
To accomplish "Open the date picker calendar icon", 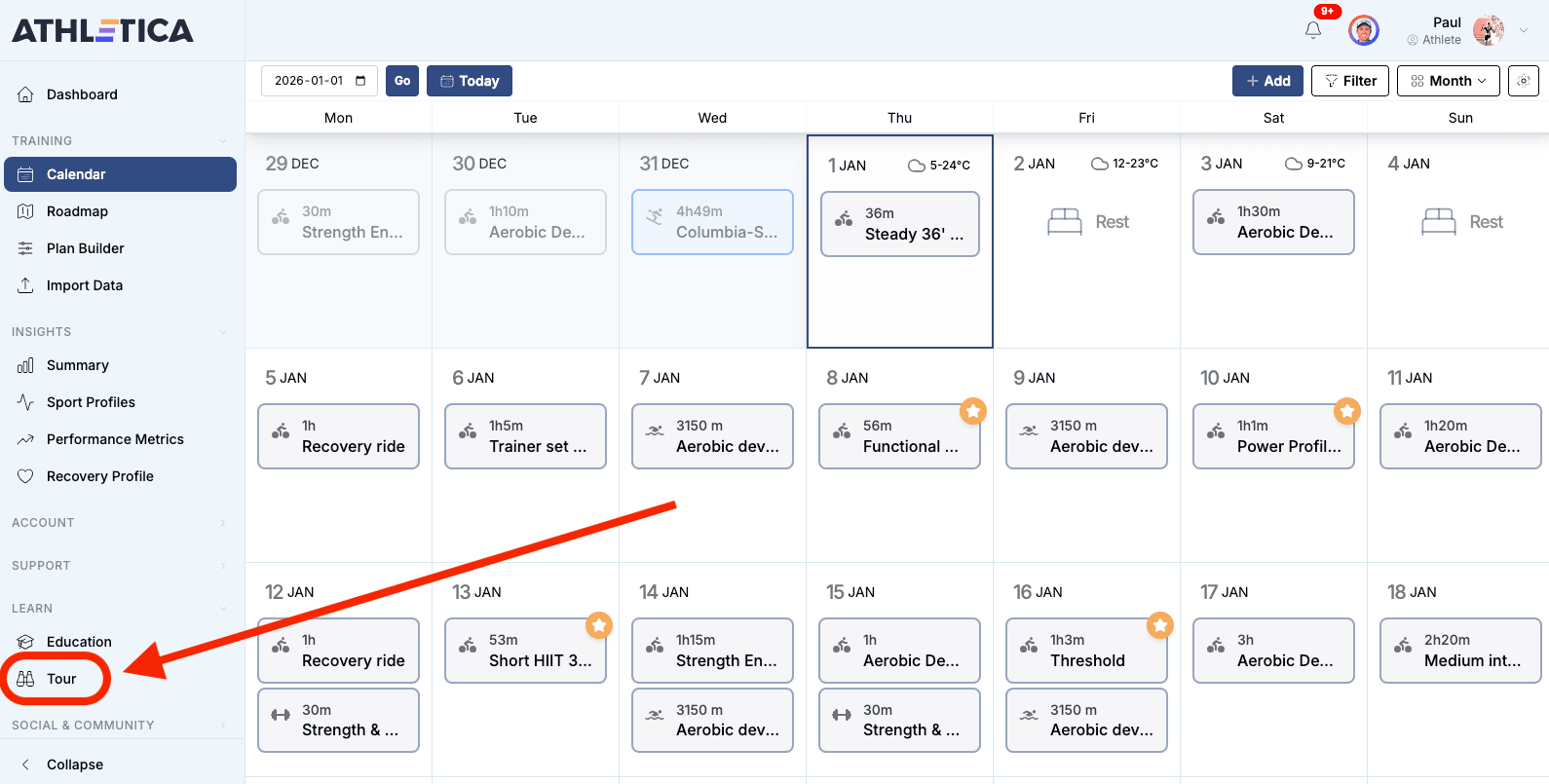I will (x=360, y=81).
